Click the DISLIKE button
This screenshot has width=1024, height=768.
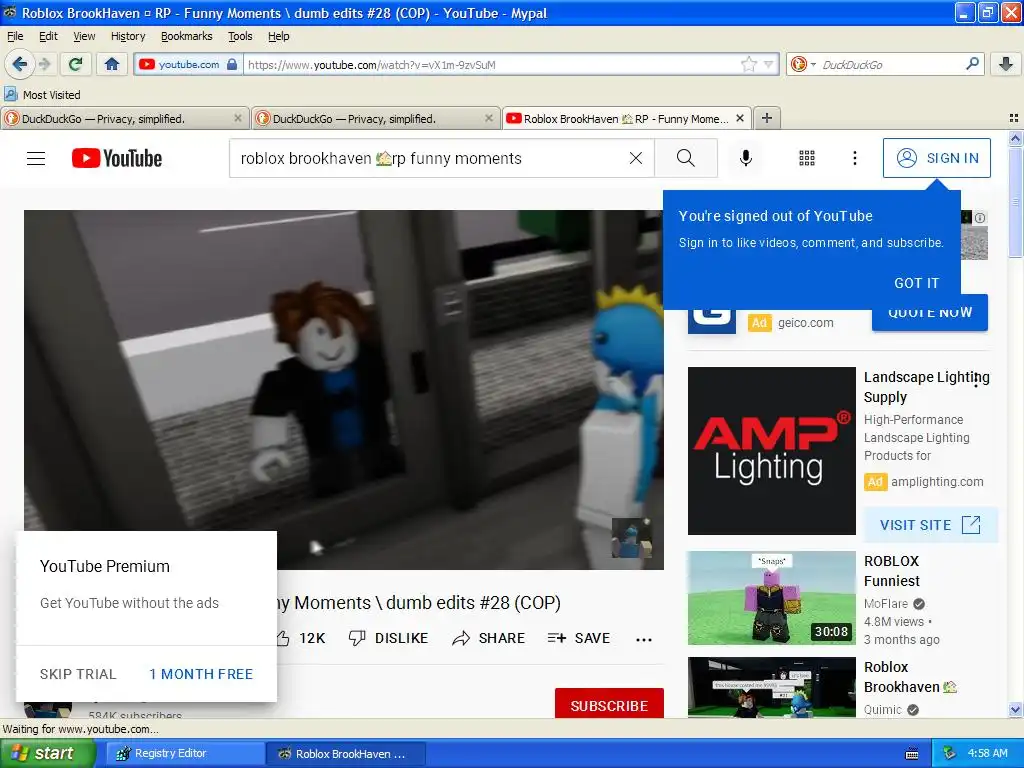point(388,638)
